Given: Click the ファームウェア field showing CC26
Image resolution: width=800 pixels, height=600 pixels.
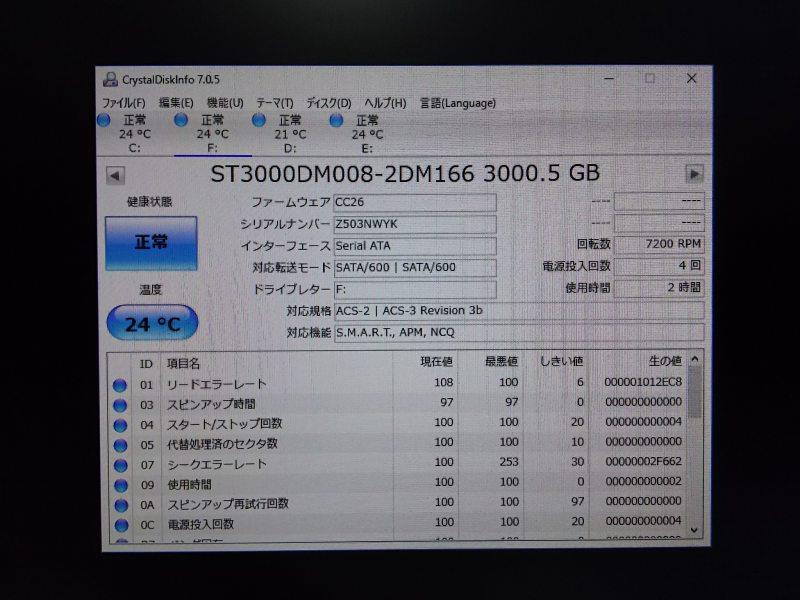Looking at the screenshot, I should pos(415,202).
